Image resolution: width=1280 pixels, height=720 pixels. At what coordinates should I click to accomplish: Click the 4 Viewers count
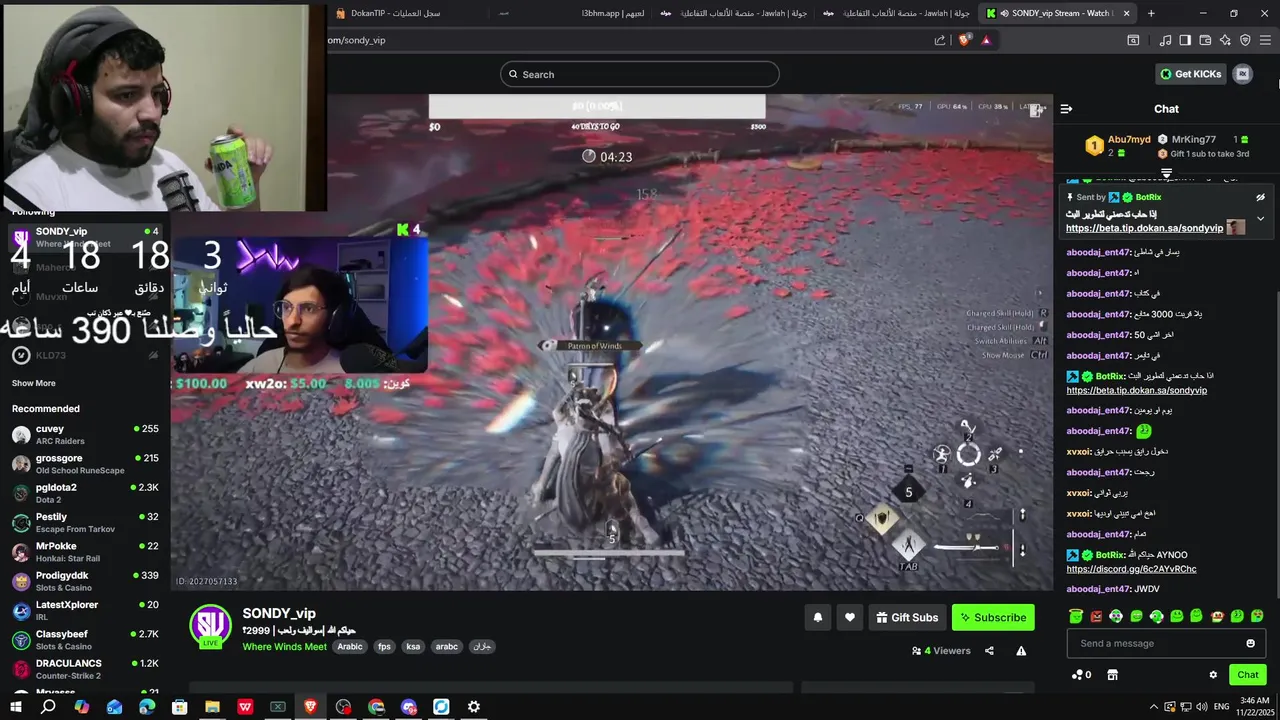coord(941,651)
